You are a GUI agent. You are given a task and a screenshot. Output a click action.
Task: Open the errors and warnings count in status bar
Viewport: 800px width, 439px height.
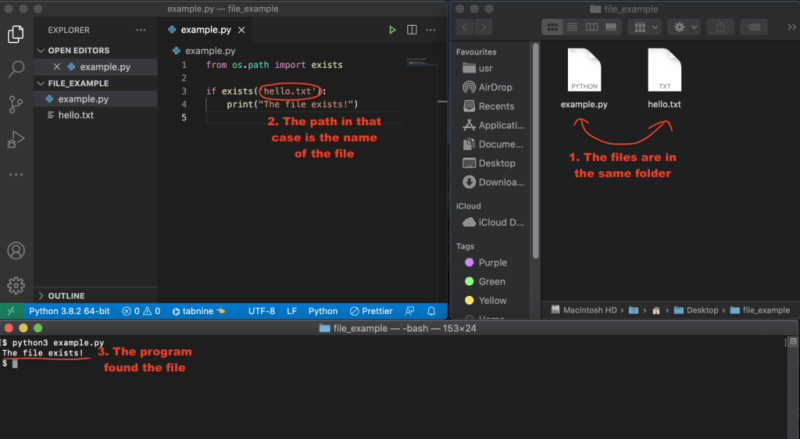[x=141, y=311]
